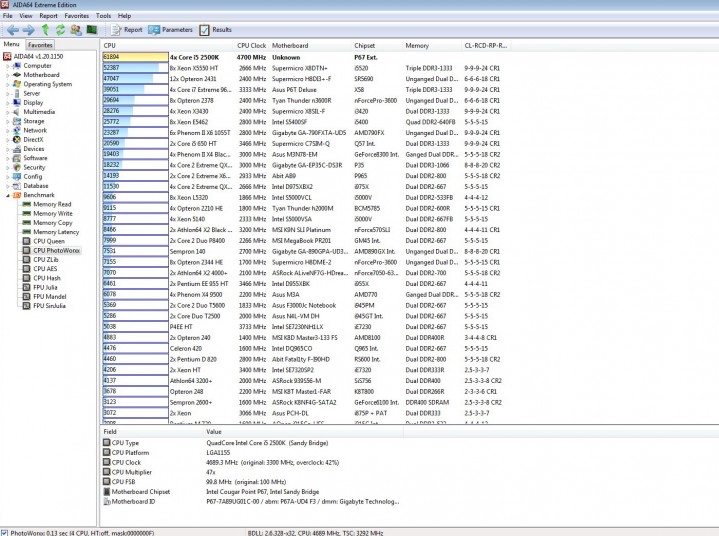
Task: Click the Back arrow toolbar icon
Action: (13, 30)
